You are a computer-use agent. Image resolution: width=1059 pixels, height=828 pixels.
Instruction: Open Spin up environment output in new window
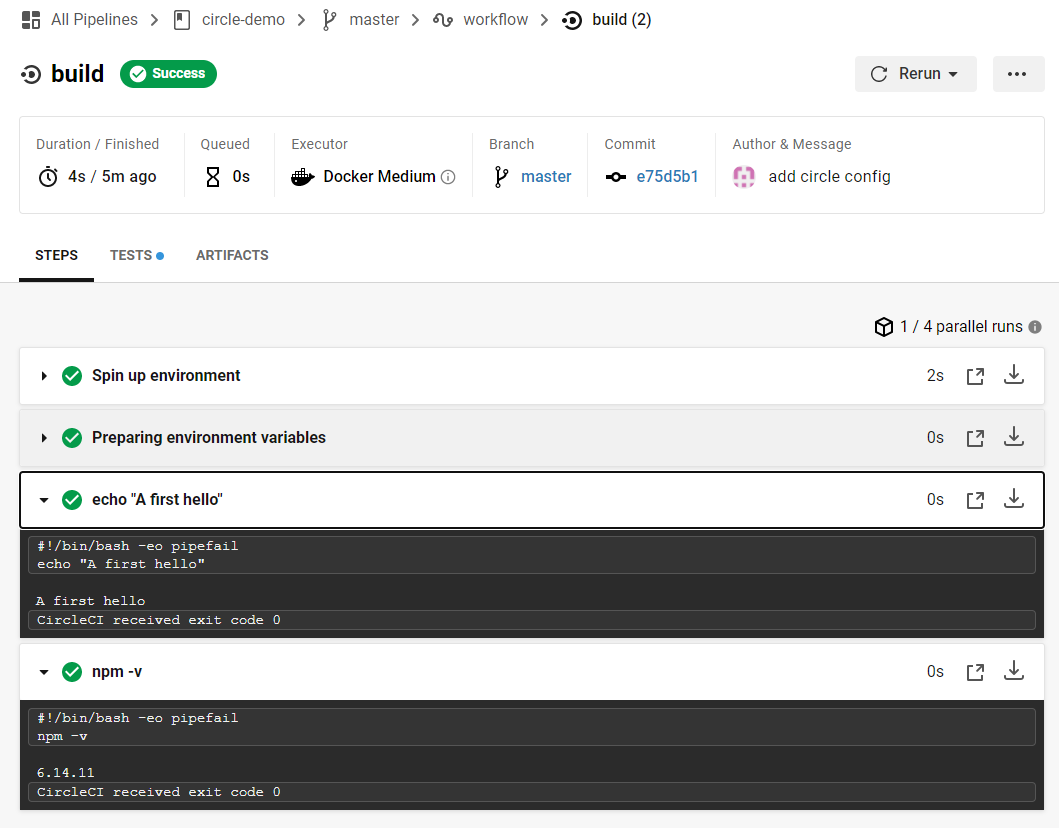(975, 374)
